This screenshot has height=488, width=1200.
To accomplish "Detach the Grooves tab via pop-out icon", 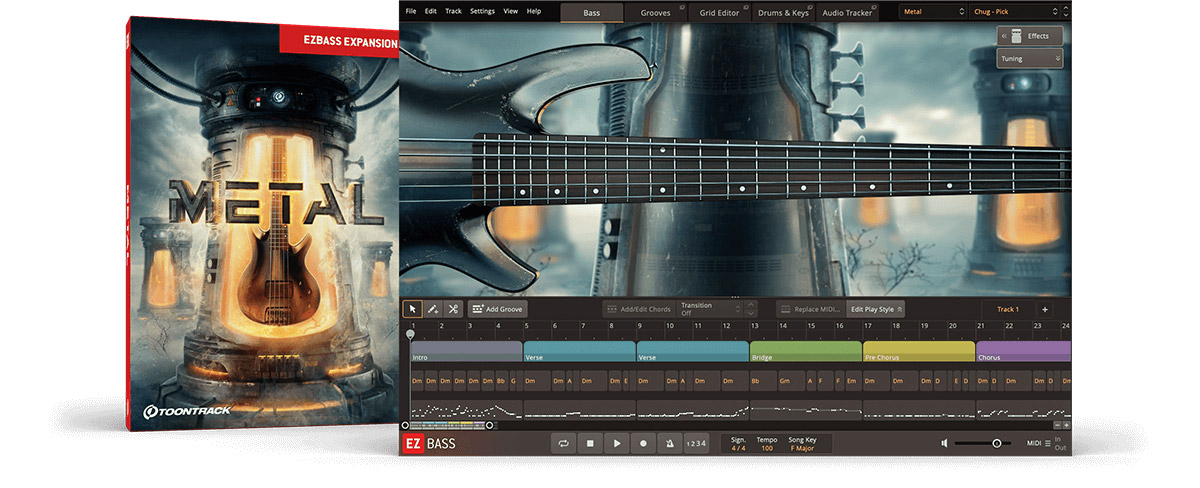I will 682,7.
